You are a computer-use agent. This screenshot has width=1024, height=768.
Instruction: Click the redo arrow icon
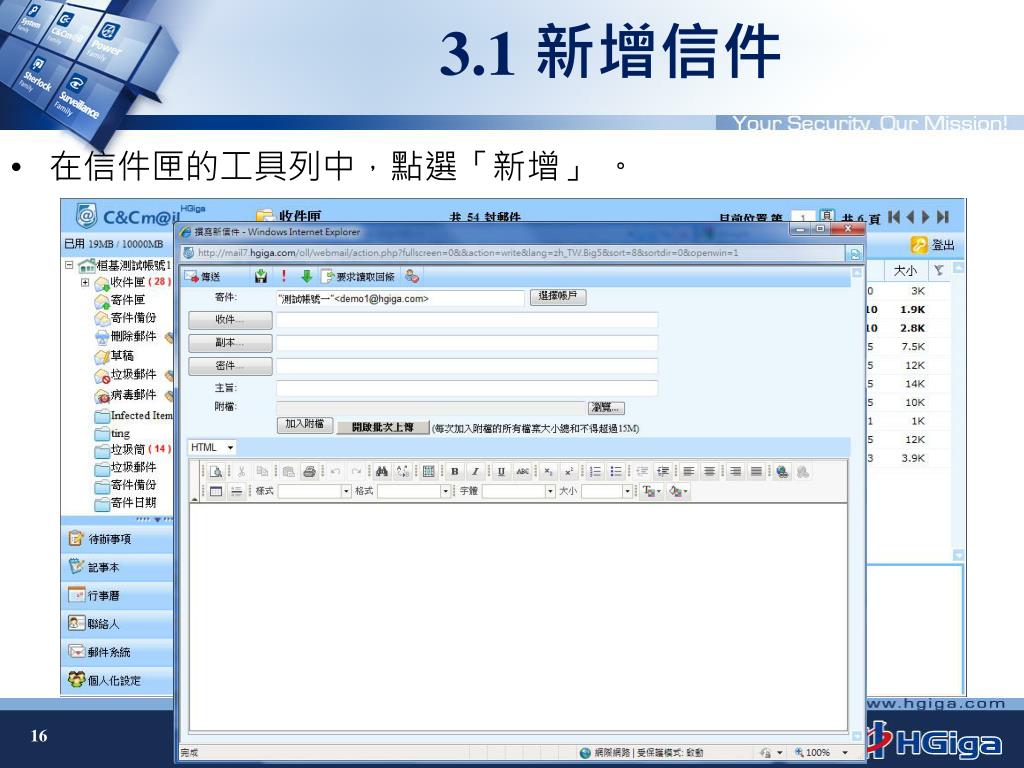[357, 472]
